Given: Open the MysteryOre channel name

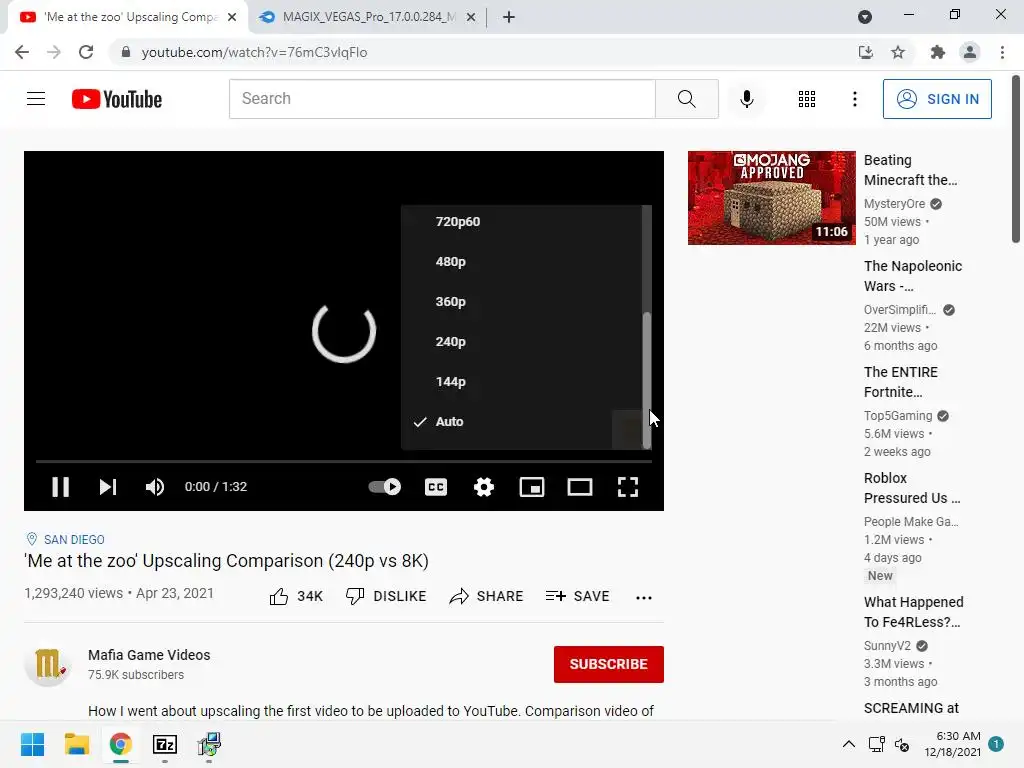Looking at the screenshot, I should [x=895, y=204].
